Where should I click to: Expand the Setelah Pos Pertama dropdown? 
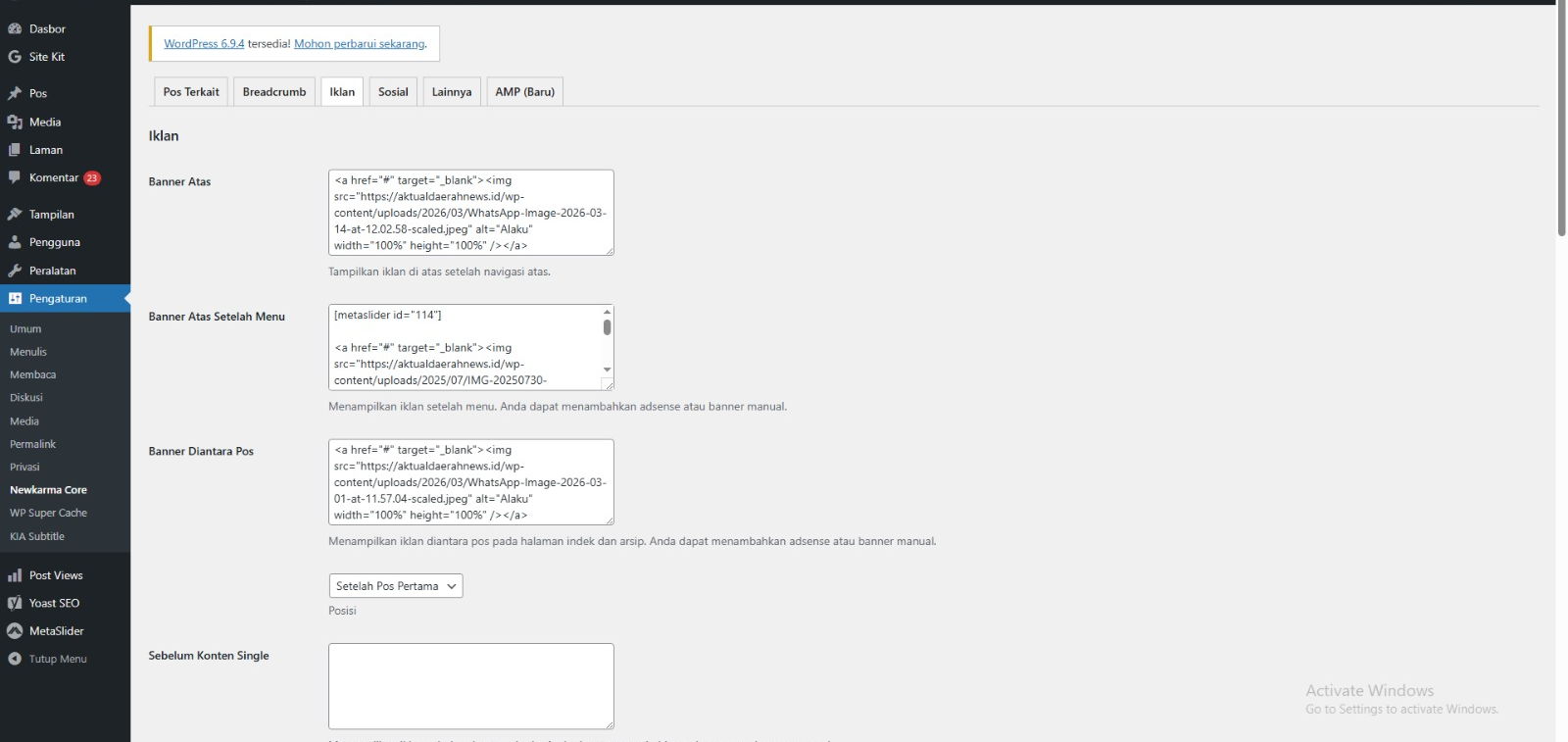[395, 586]
